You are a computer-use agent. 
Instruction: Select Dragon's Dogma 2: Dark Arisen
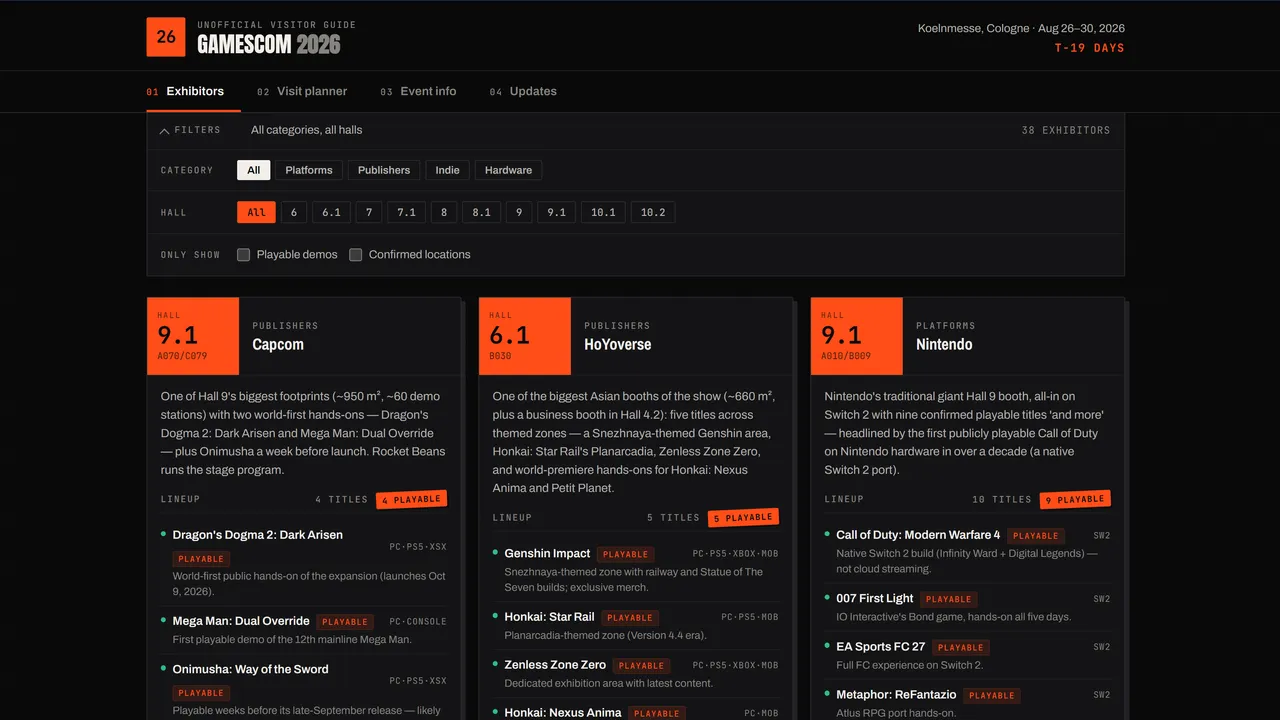pos(257,535)
